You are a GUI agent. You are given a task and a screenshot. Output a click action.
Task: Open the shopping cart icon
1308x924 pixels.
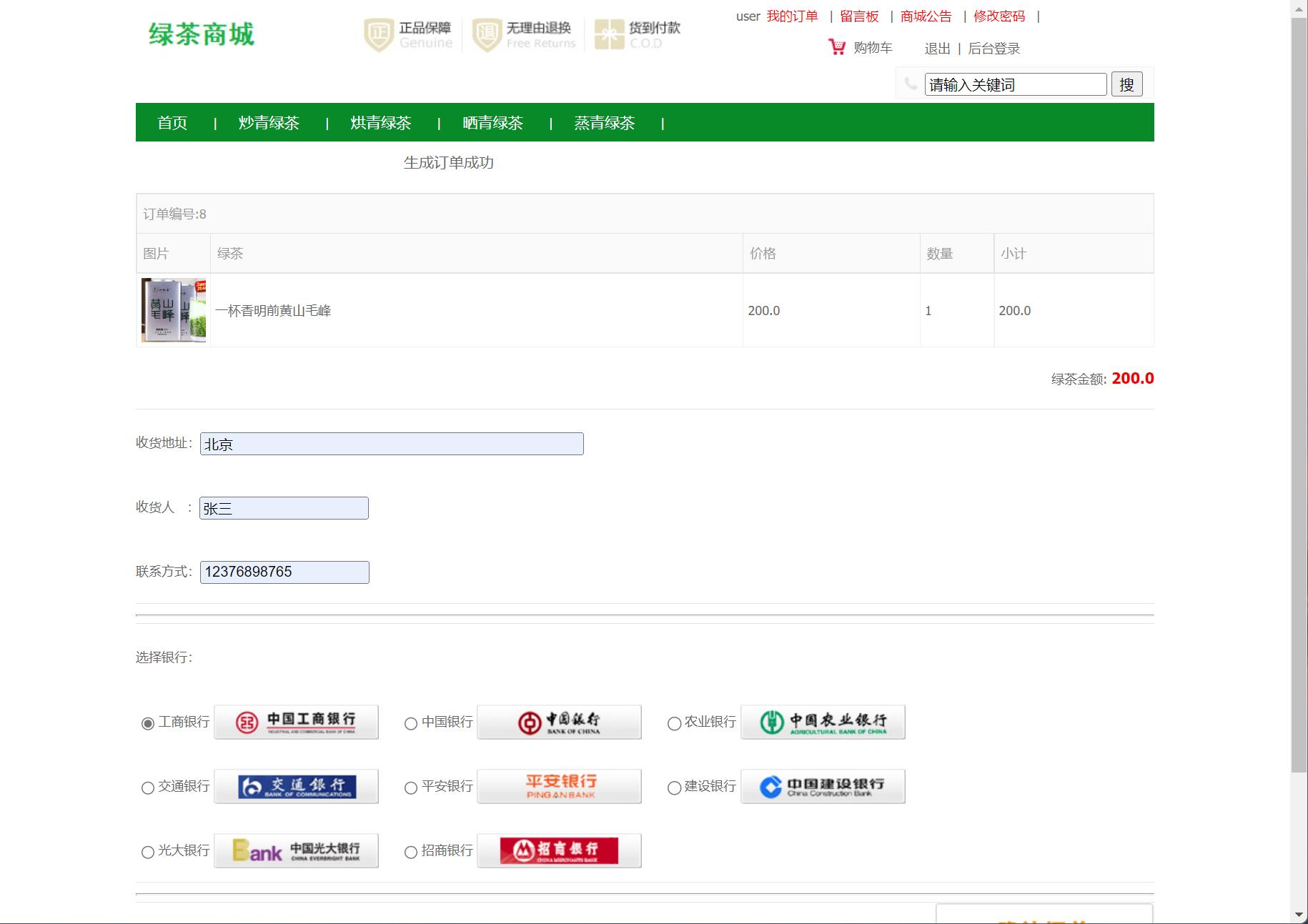pos(836,46)
